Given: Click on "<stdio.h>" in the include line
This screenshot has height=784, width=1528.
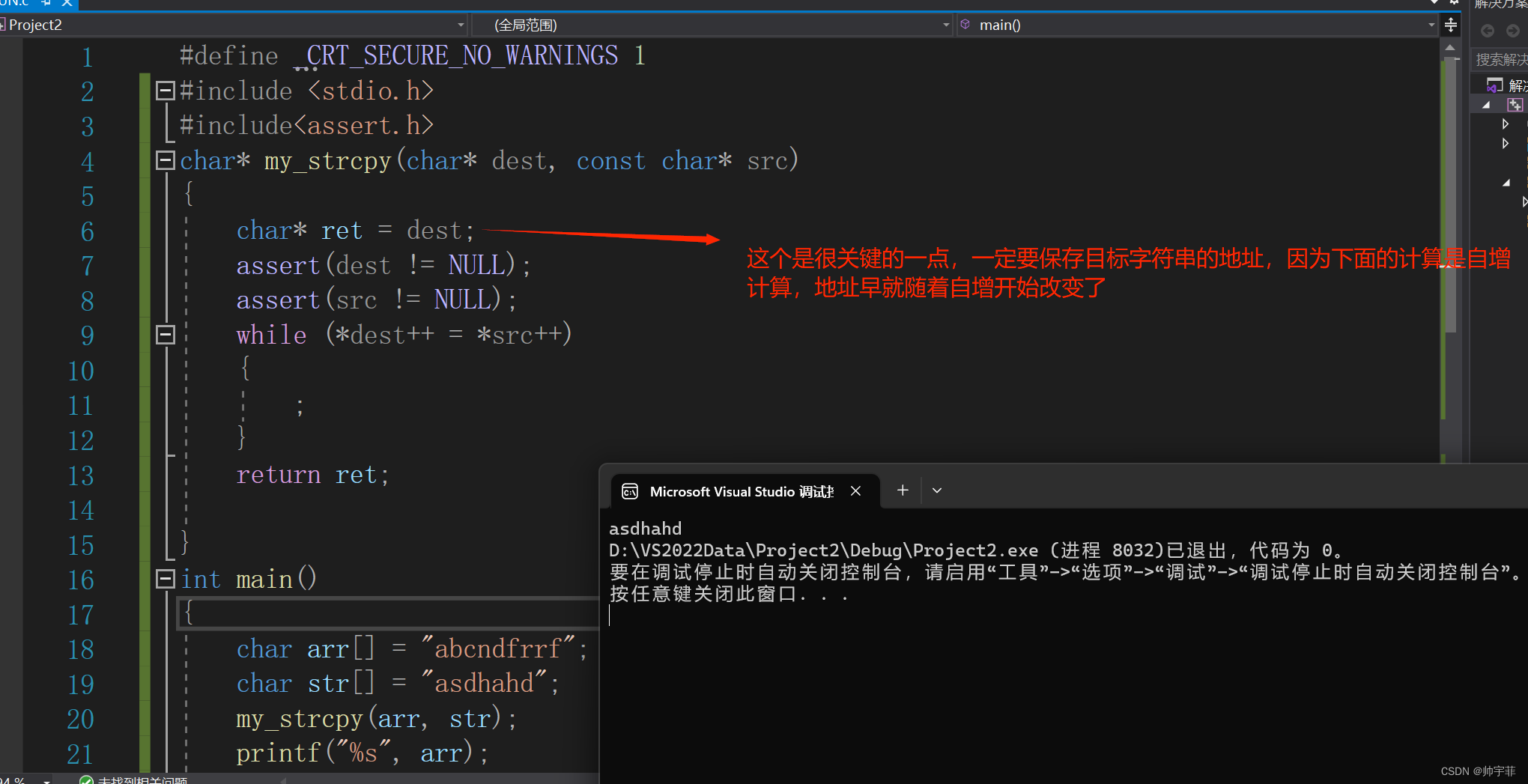Looking at the screenshot, I should [x=371, y=91].
